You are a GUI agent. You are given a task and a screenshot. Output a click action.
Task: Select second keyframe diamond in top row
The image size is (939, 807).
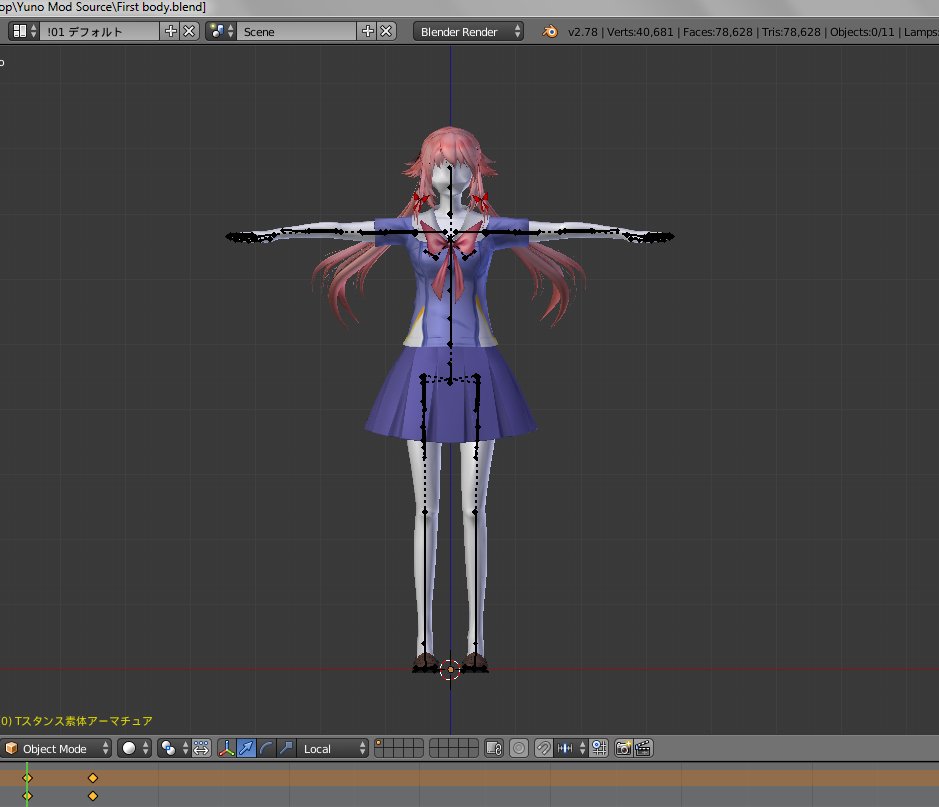[x=93, y=778]
